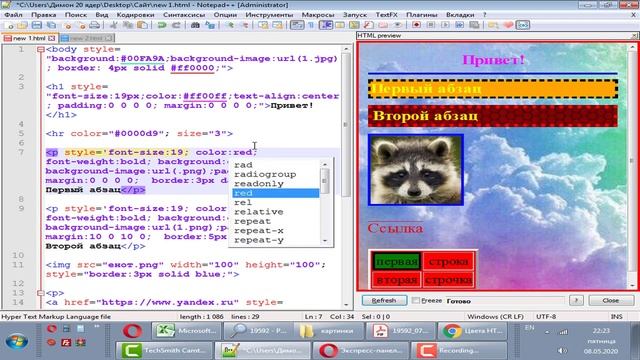Click Run Macro Multiple Times icon
This screenshot has width=640, height=360.
pos(460,25)
